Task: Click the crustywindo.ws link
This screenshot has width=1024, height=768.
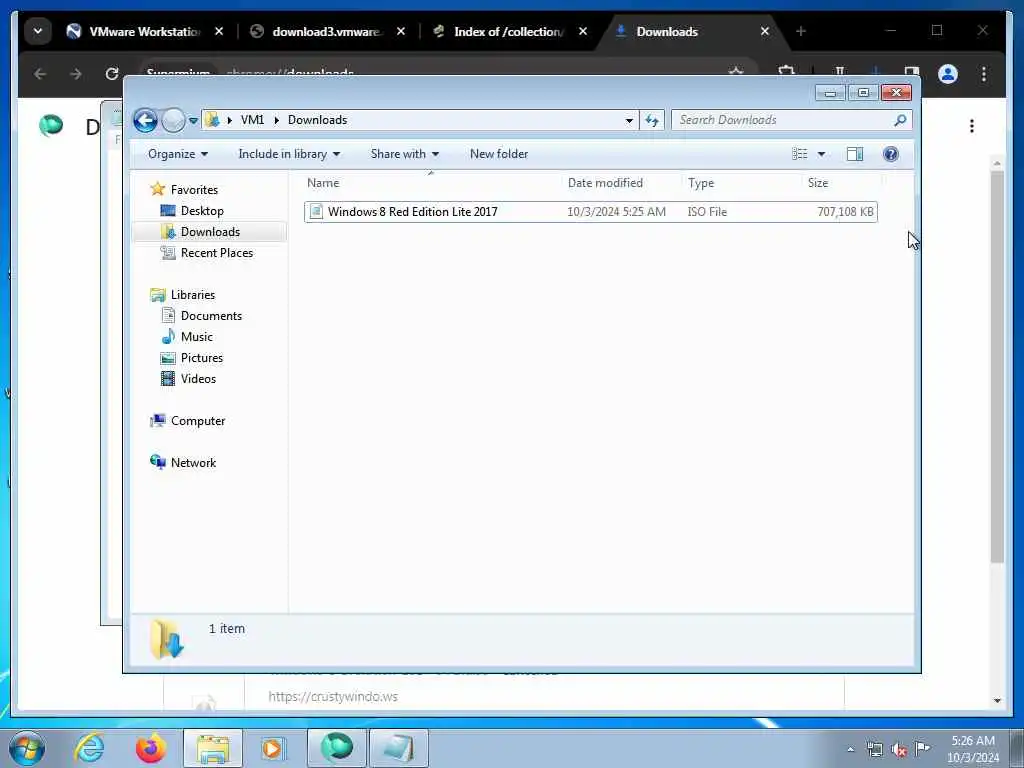Action: click(x=333, y=697)
